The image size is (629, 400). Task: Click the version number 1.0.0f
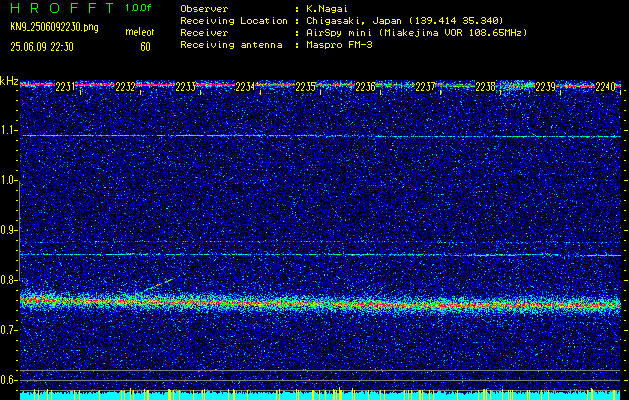click(x=138, y=8)
